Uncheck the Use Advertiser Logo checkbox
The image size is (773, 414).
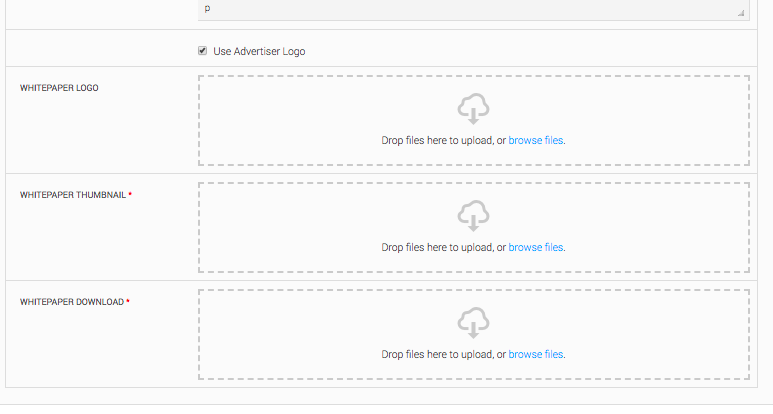tap(203, 51)
